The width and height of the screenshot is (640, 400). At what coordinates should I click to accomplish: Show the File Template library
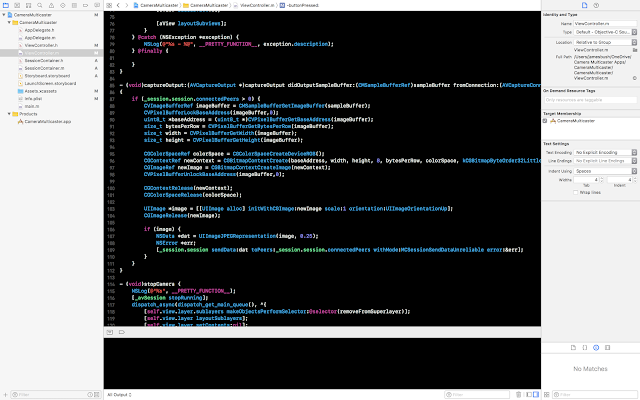point(573,348)
